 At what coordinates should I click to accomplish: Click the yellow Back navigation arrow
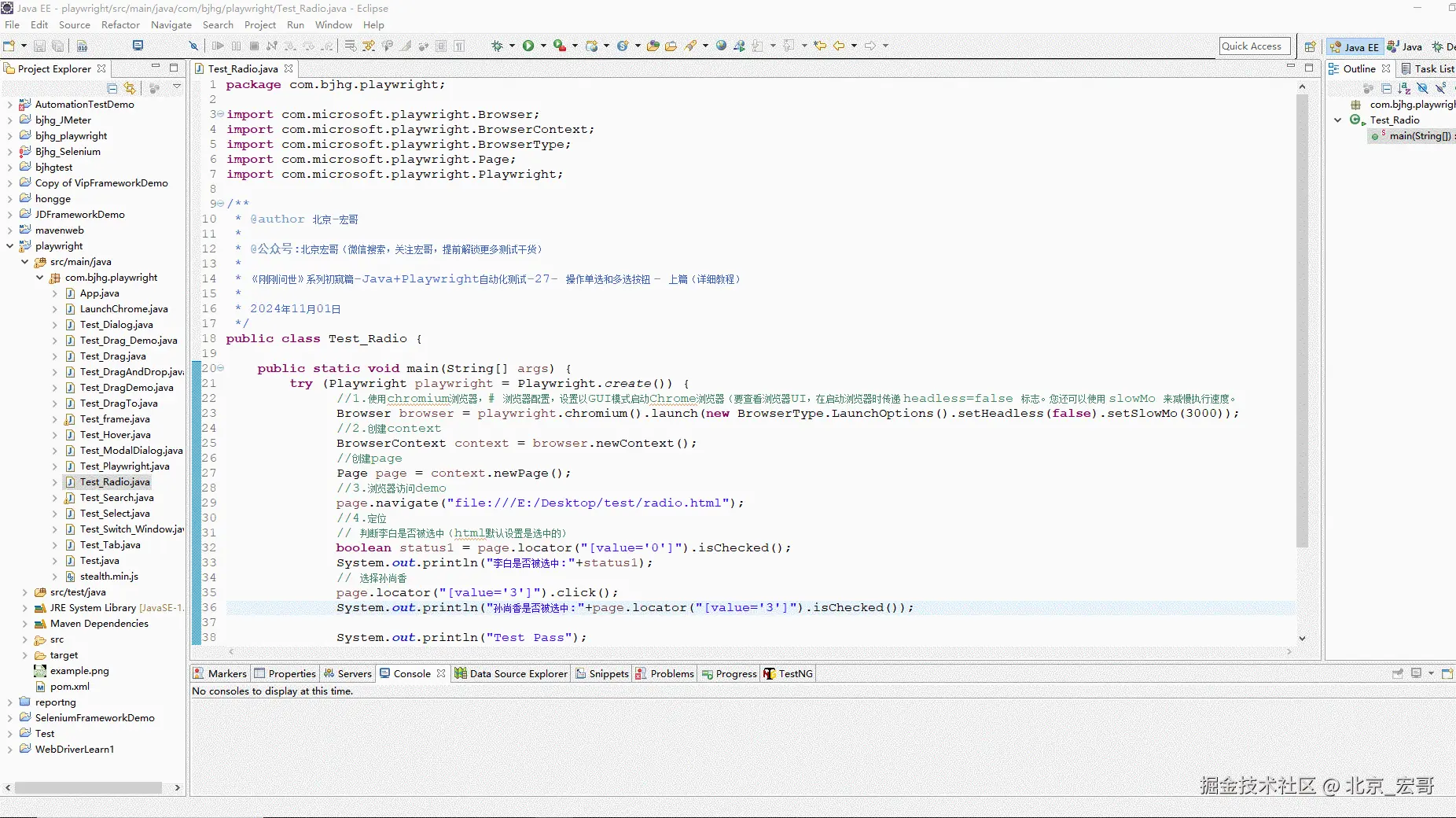(x=839, y=46)
